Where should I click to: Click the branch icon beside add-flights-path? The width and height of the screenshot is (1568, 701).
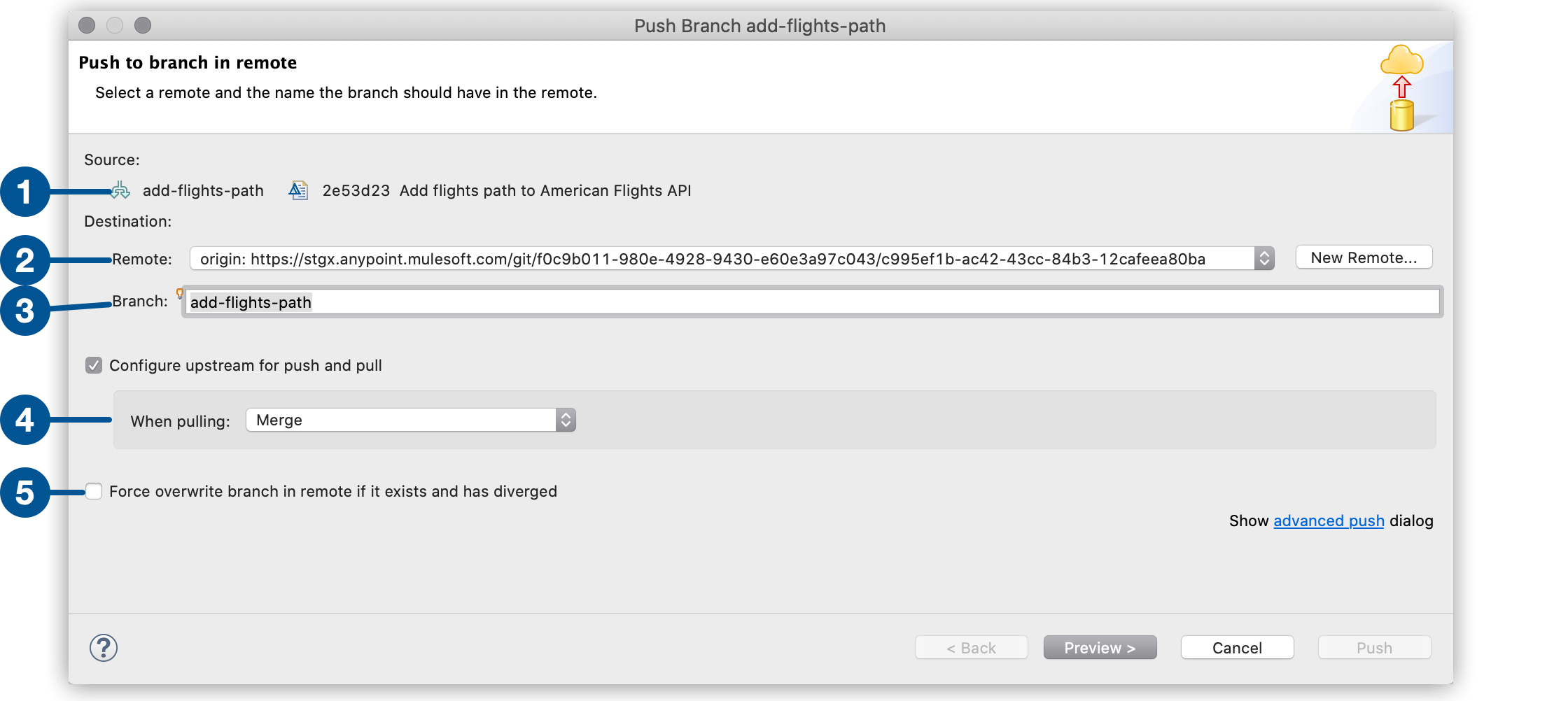tap(118, 190)
